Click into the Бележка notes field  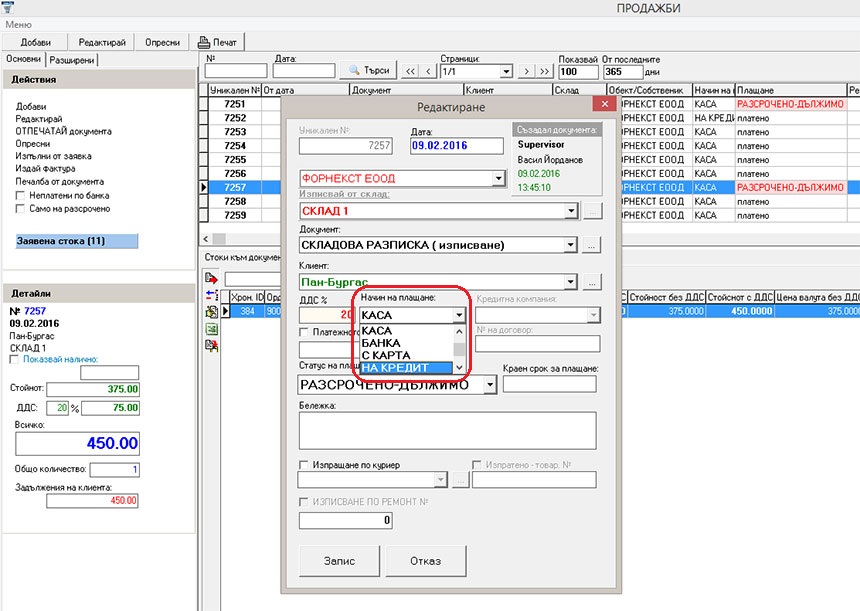click(x=447, y=430)
